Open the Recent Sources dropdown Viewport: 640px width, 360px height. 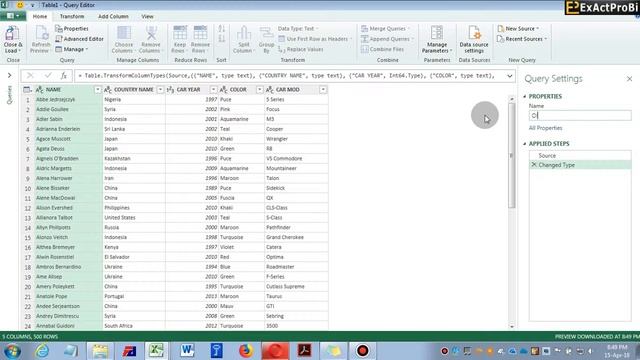tap(522, 39)
